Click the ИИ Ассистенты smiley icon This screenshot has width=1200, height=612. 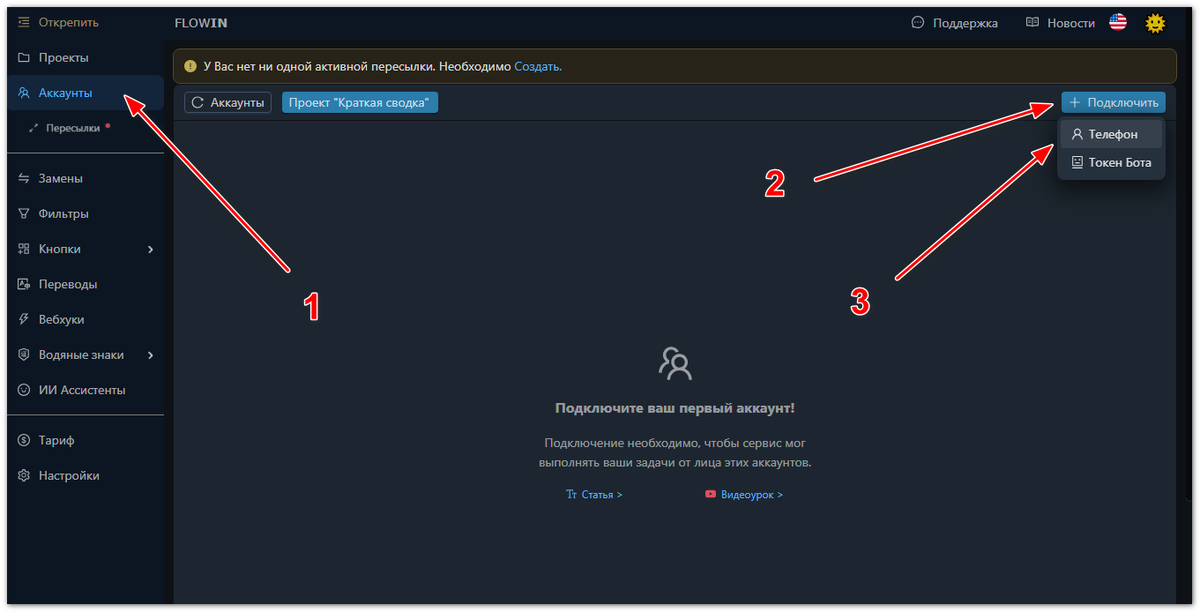(24, 390)
